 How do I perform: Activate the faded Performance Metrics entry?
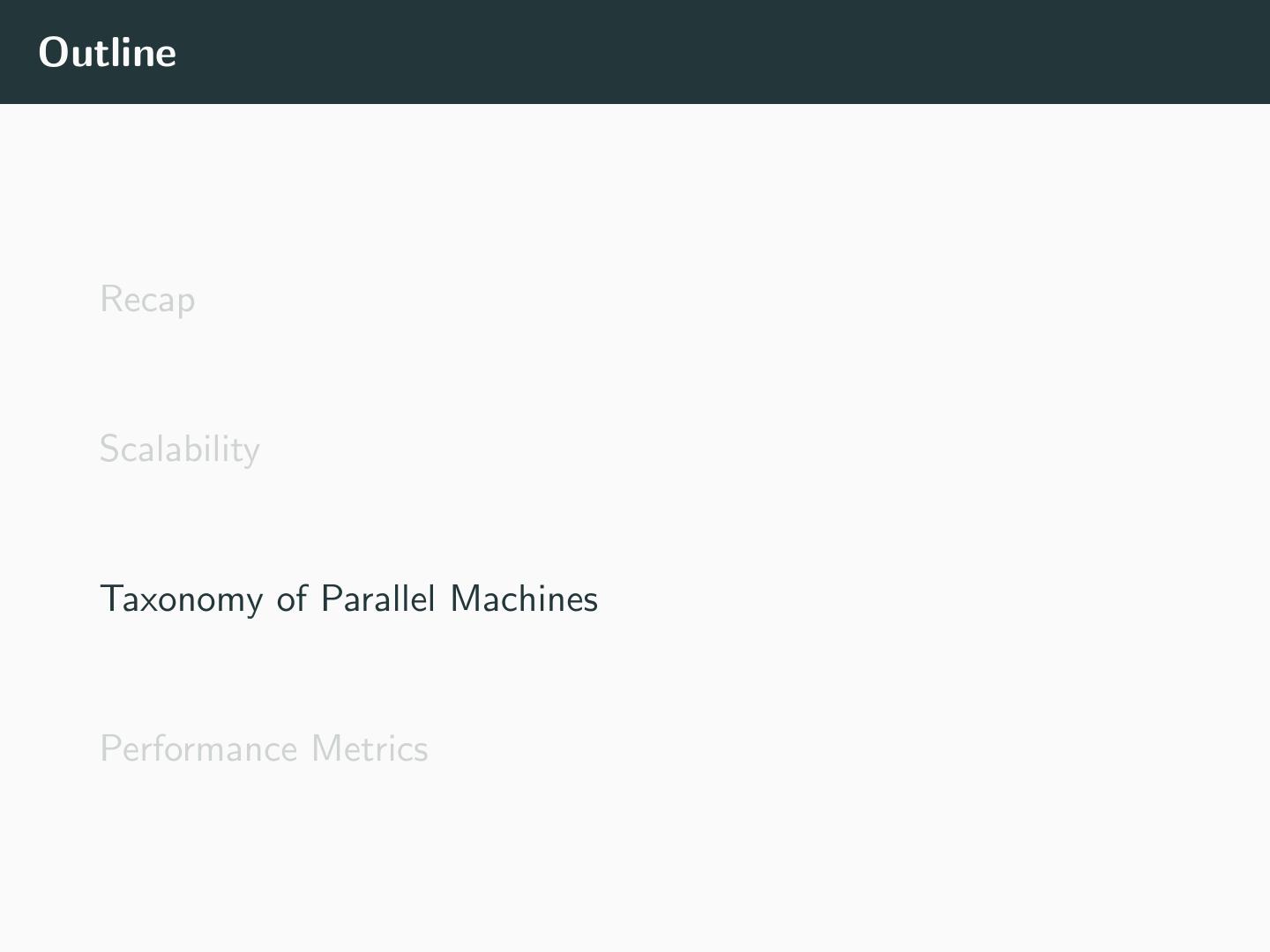pyautogui.click(x=264, y=749)
